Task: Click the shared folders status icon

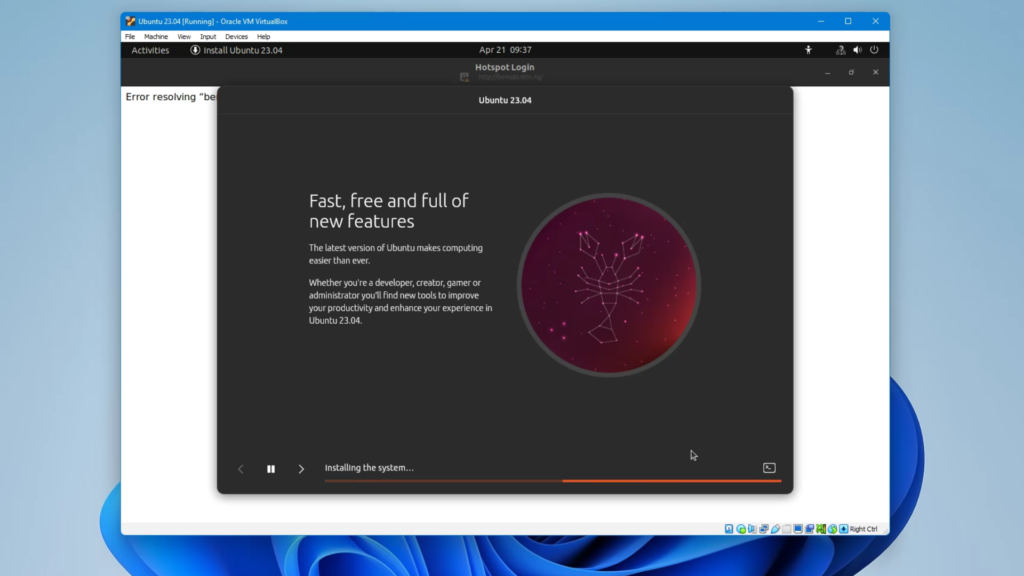Action: [786, 529]
